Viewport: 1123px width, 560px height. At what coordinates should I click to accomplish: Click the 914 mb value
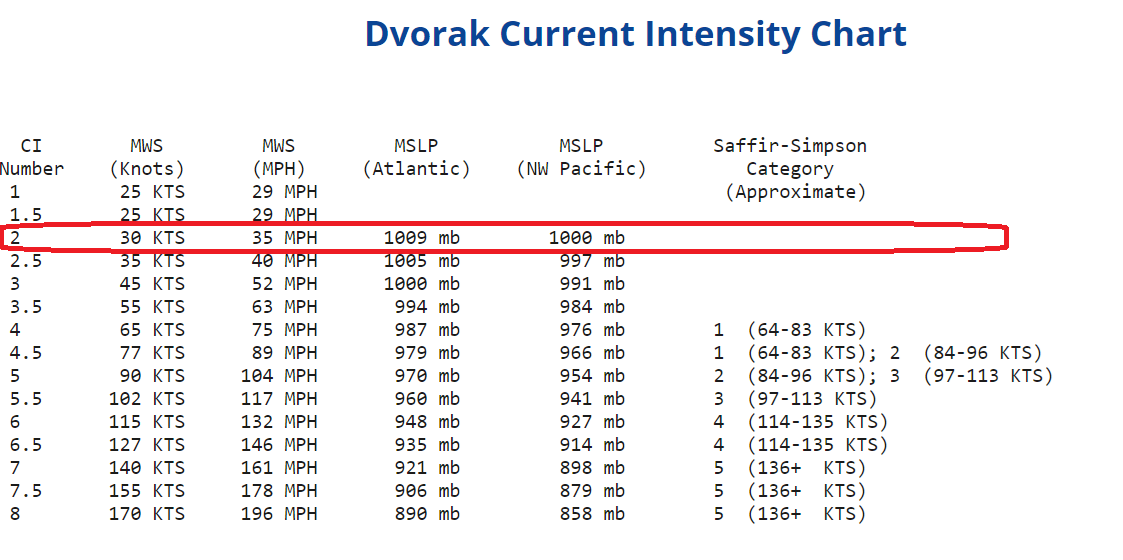(x=592, y=445)
